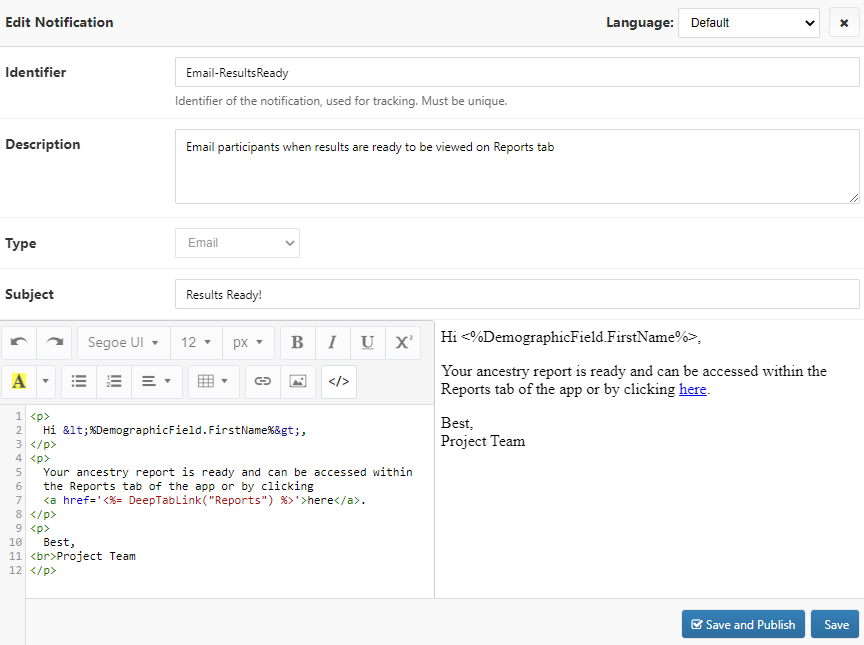Expand the insert table dropdown
Image resolution: width=864 pixels, height=645 pixels.
pos(213,381)
